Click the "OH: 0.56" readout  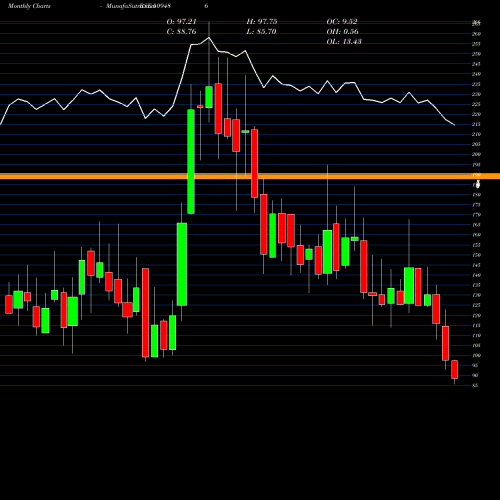click(342, 31)
